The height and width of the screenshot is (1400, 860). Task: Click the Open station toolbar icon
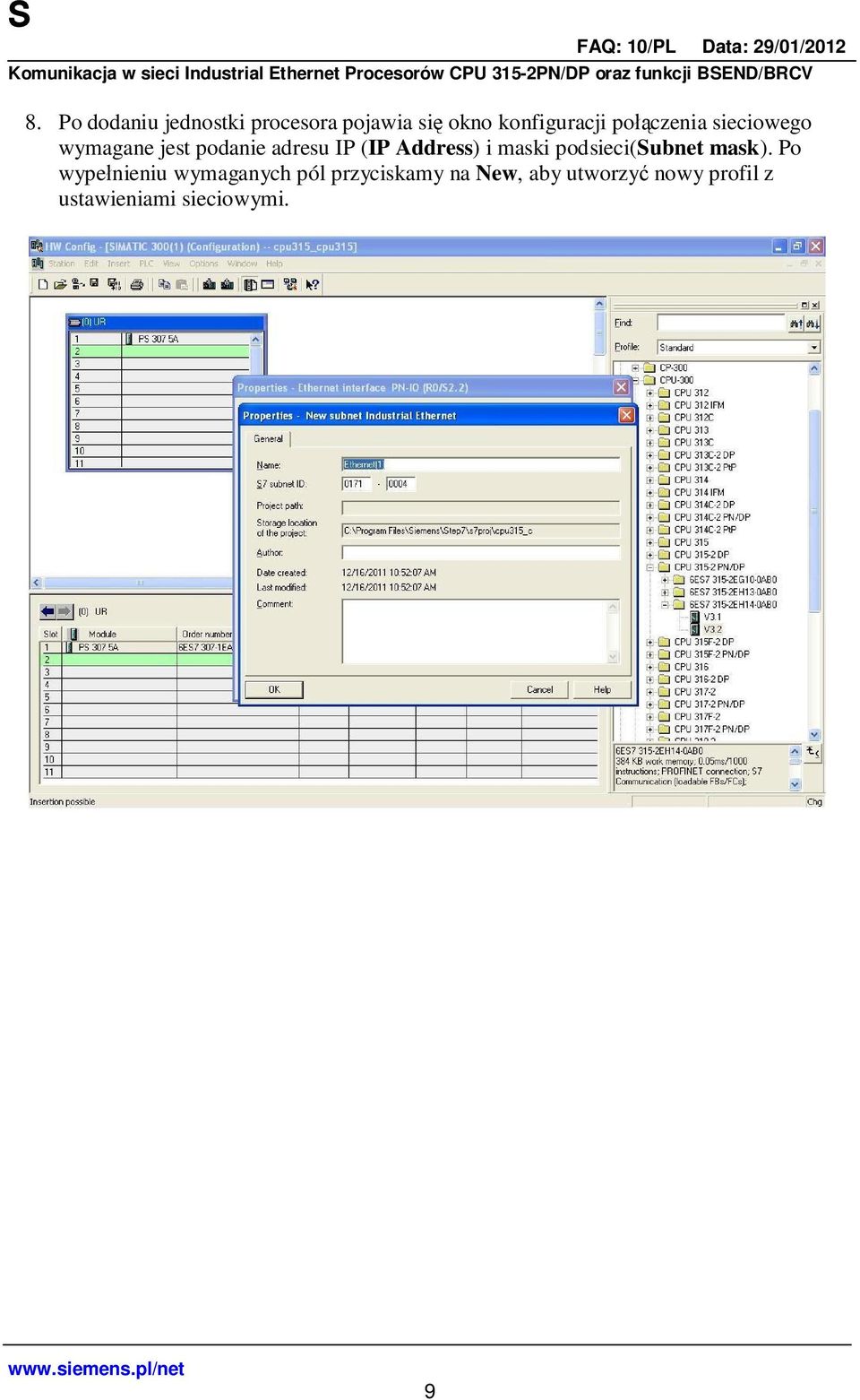pyautogui.click(x=60, y=284)
